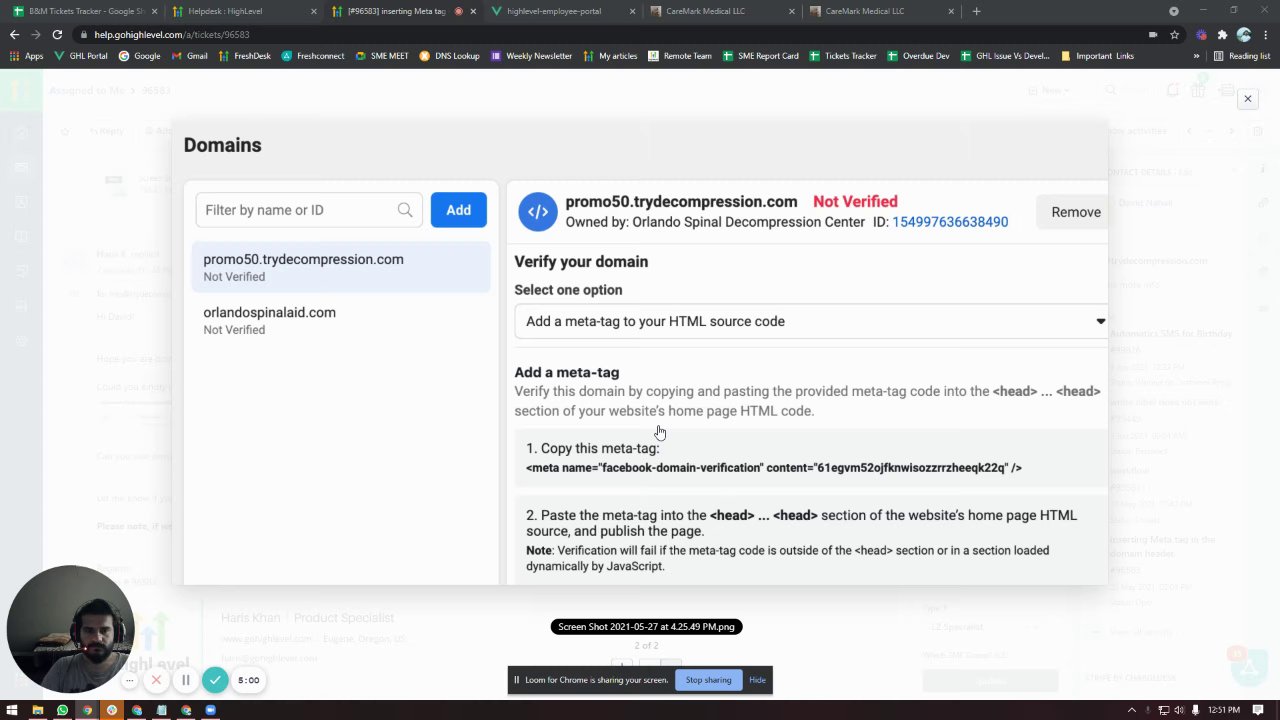Open the Zoom app from the taskbar
Viewport: 1280px width, 720px height.
pyautogui.click(x=210, y=710)
